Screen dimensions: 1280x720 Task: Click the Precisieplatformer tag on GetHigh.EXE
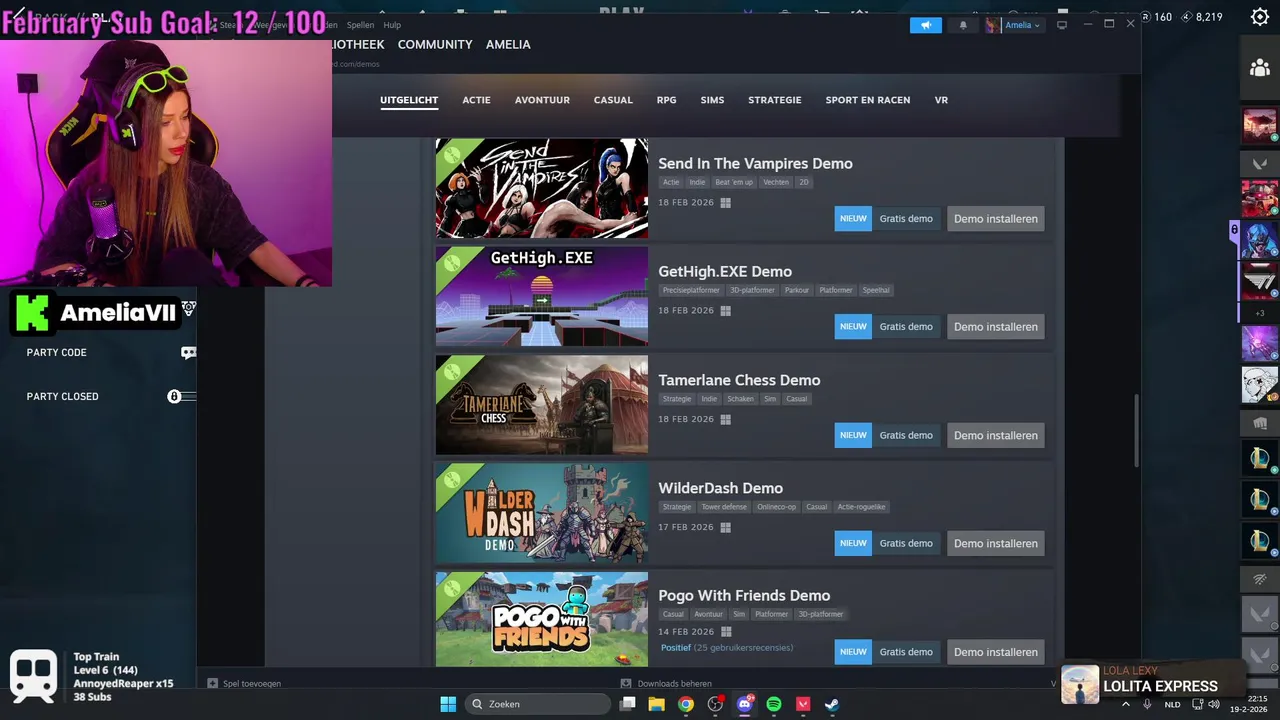691,290
